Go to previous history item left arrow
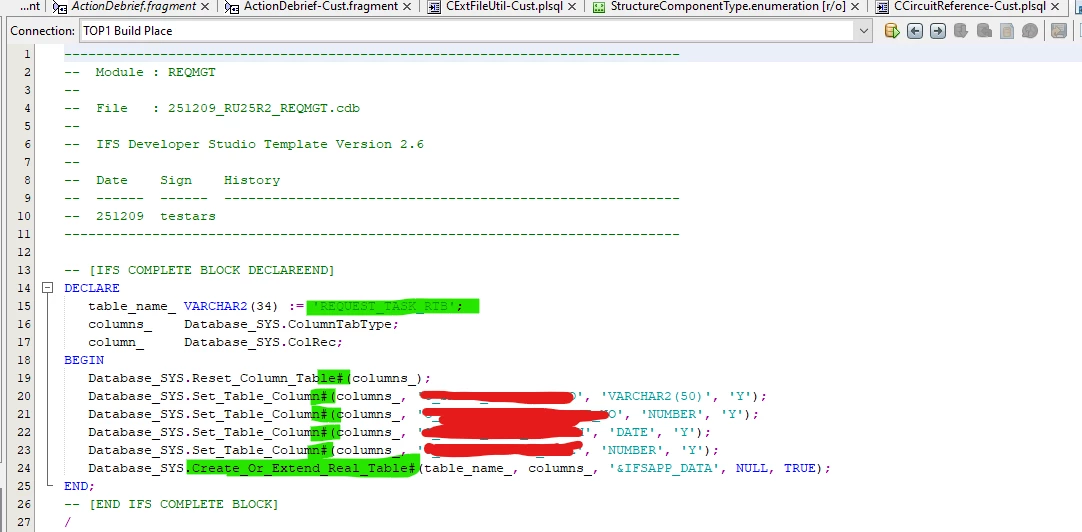Image resolution: width=1082 pixels, height=532 pixels. click(x=915, y=31)
